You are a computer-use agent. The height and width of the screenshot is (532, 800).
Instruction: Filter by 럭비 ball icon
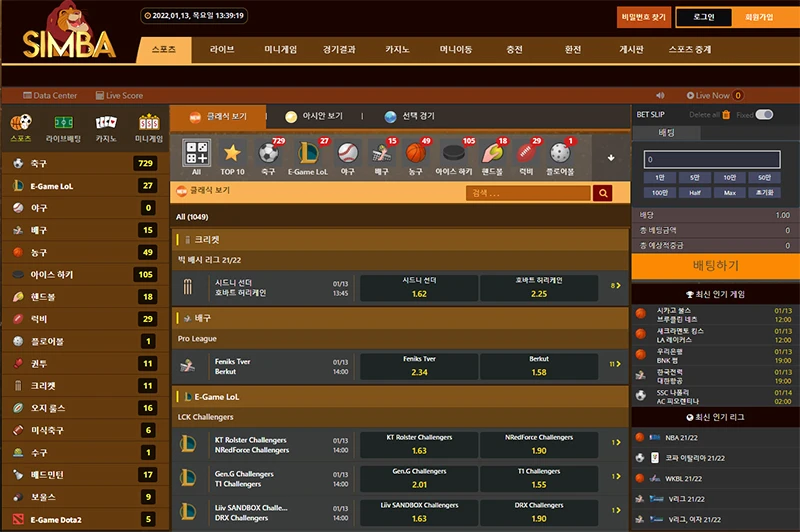click(526, 153)
